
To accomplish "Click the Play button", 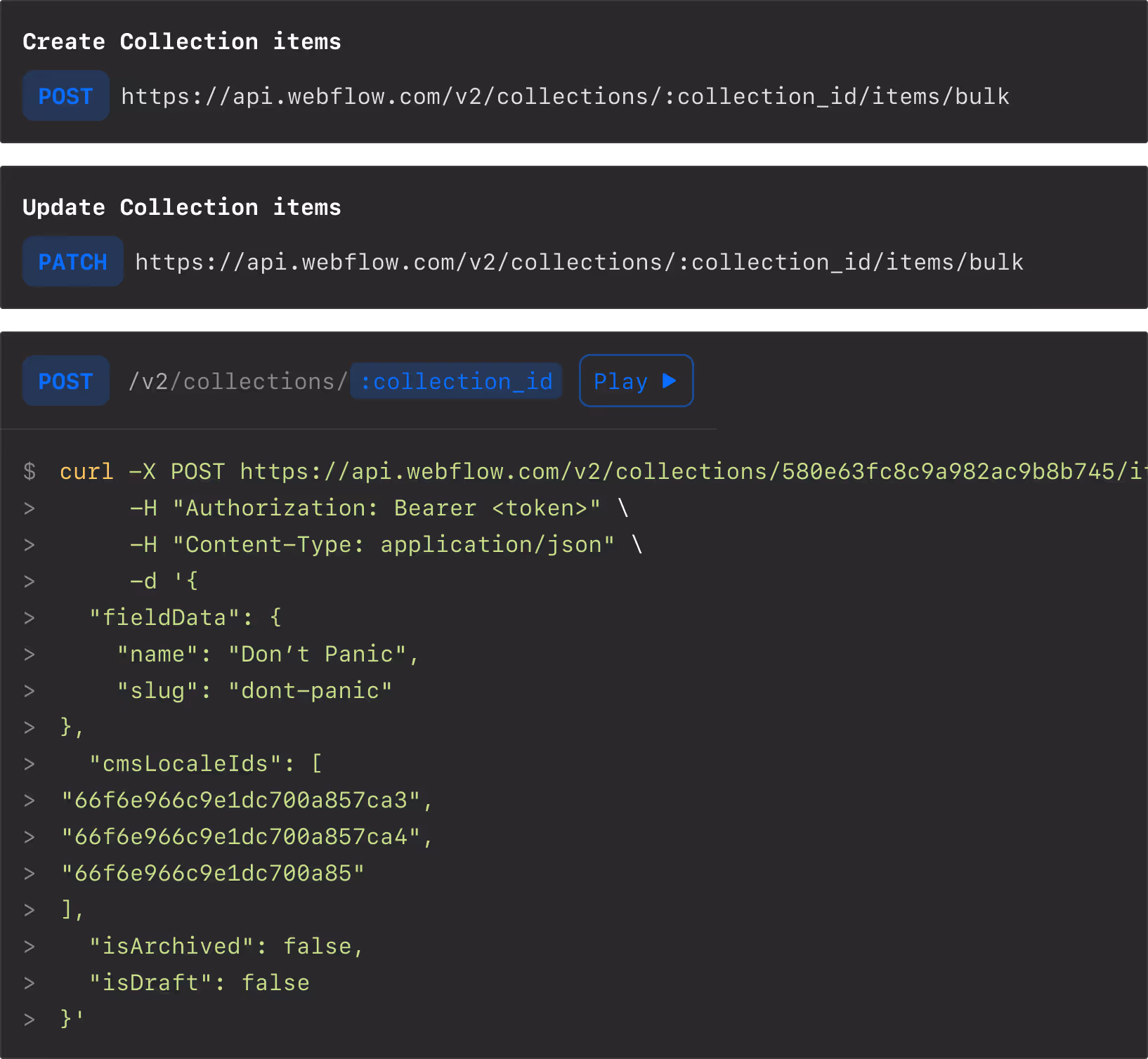I will (x=636, y=381).
